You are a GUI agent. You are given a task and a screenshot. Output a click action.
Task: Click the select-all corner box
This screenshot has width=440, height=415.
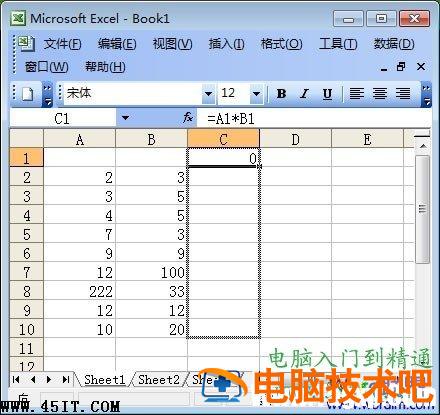coord(27,139)
